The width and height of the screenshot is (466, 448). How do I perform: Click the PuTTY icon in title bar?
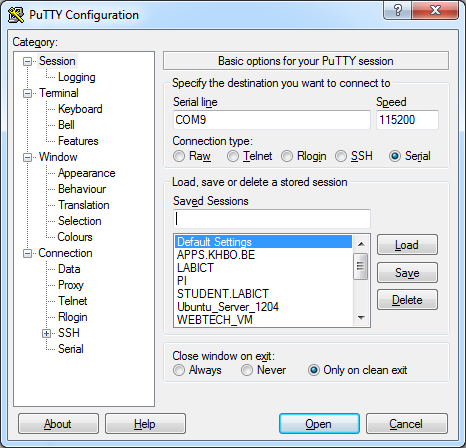tap(16, 15)
